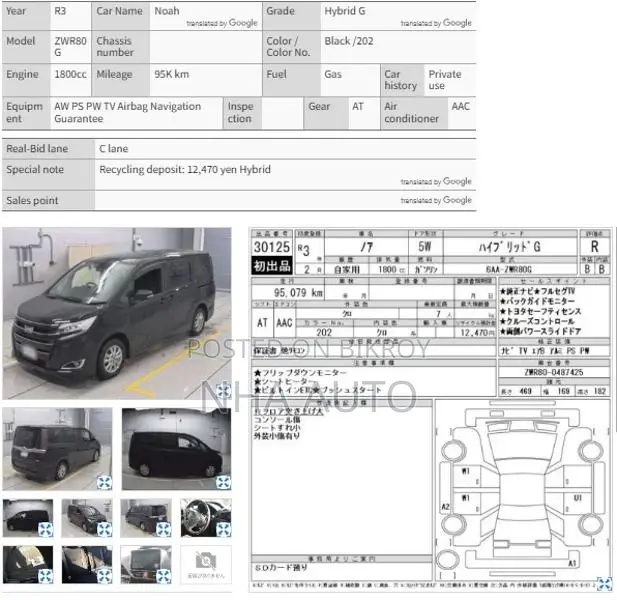Image resolution: width=617 pixels, height=600 pixels.
Task: Click the 'Grade' label cell
Action: (x=291, y=16)
